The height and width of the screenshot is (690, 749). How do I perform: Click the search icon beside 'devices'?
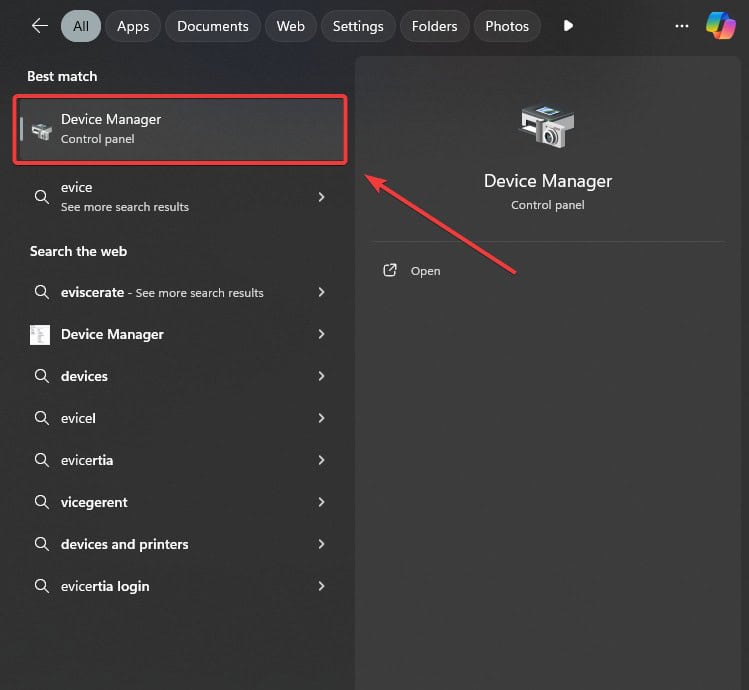pos(42,376)
